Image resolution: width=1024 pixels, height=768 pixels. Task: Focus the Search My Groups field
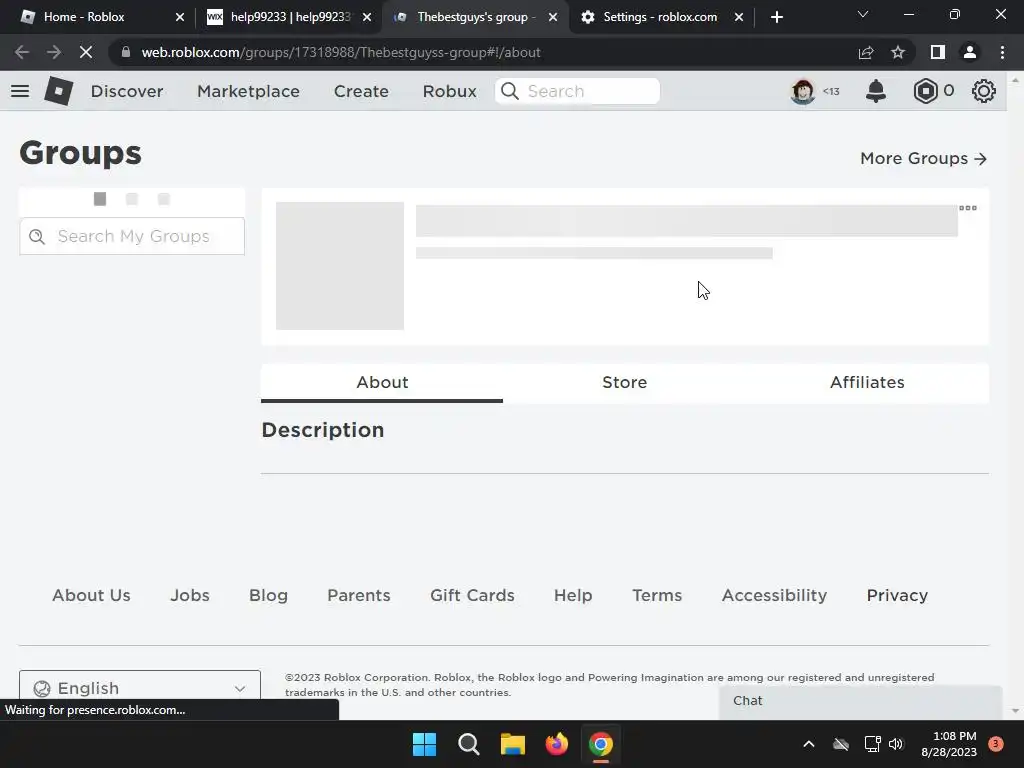coord(132,236)
